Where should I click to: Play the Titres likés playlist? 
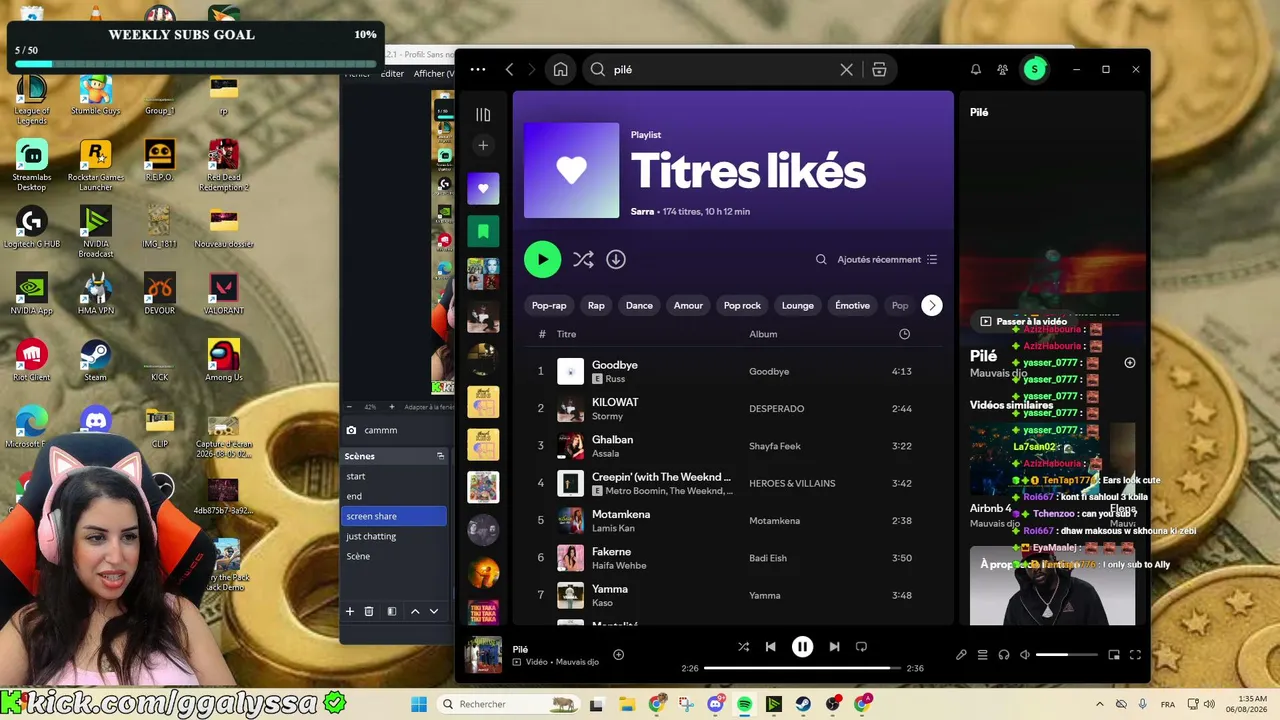543,259
